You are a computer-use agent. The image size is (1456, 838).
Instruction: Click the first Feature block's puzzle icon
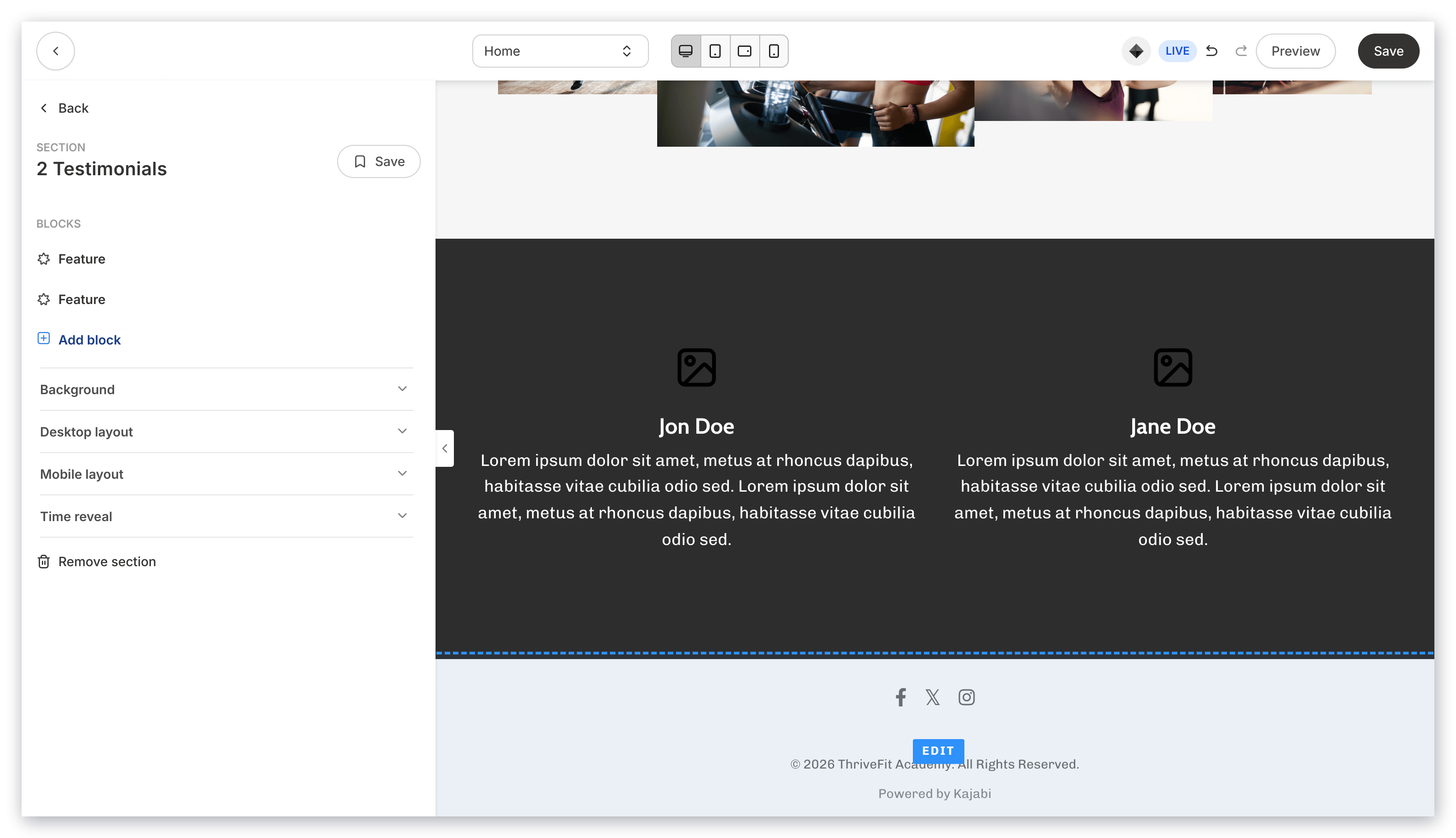pyautogui.click(x=44, y=259)
